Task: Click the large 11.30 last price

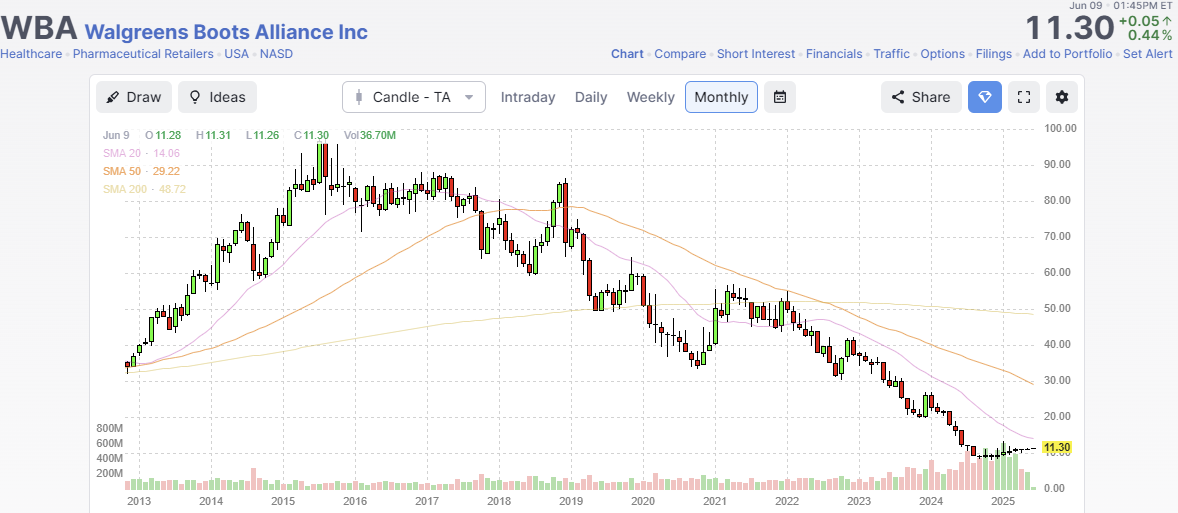Action: 1069,28
